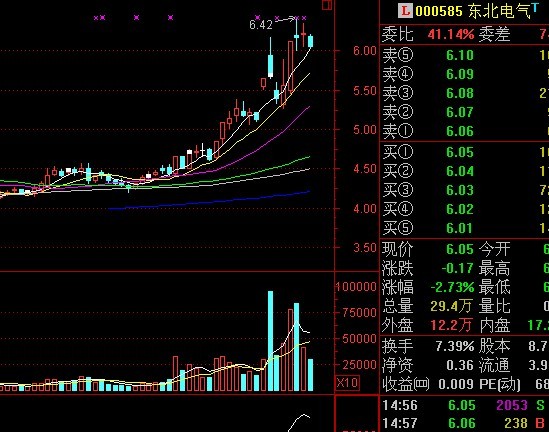This screenshot has width=549, height=432.
Task: Click the tallest cyan volume bar
Action: coord(270,341)
